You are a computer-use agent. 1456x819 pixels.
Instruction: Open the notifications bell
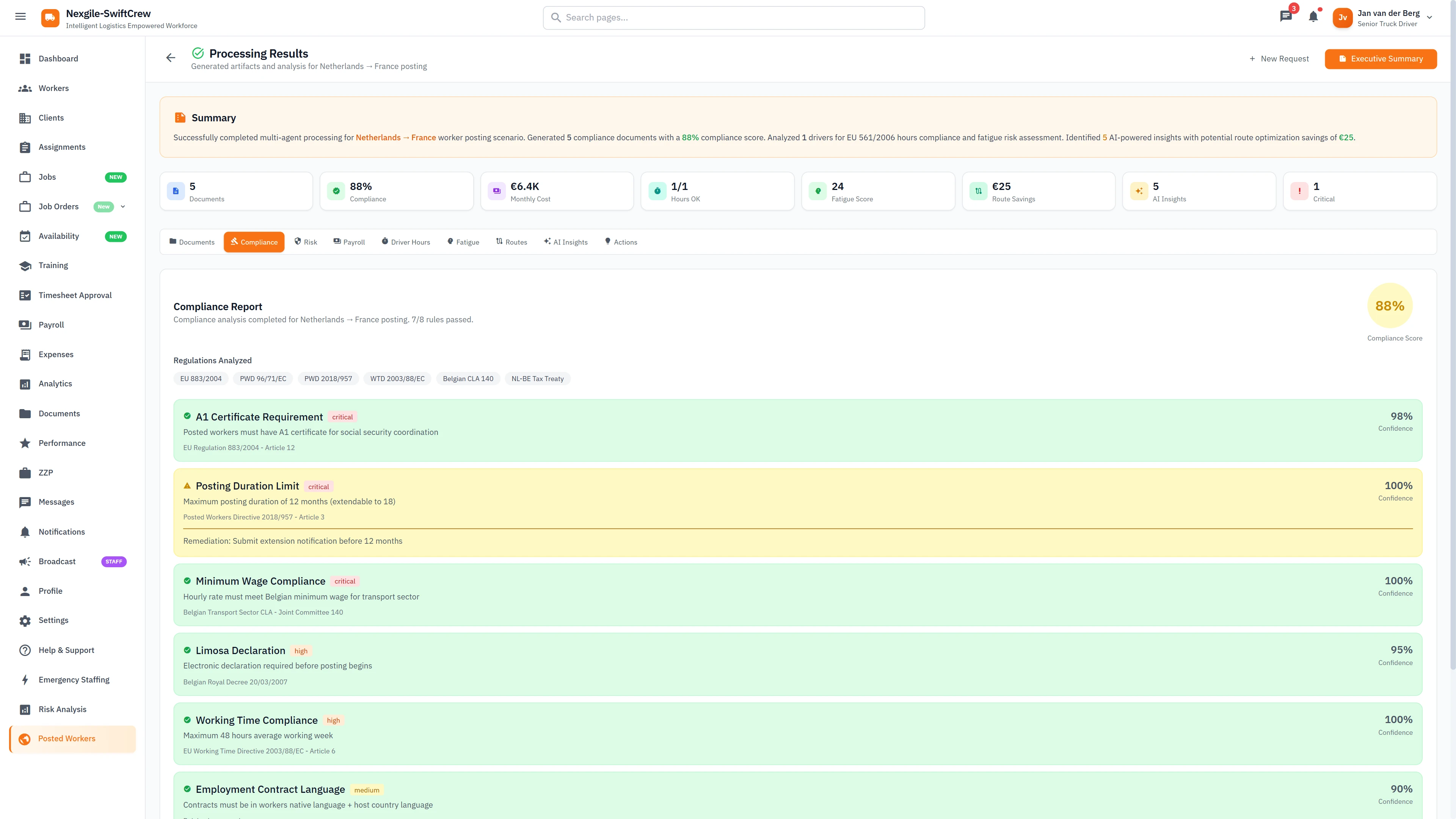pyautogui.click(x=1312, y=16)
